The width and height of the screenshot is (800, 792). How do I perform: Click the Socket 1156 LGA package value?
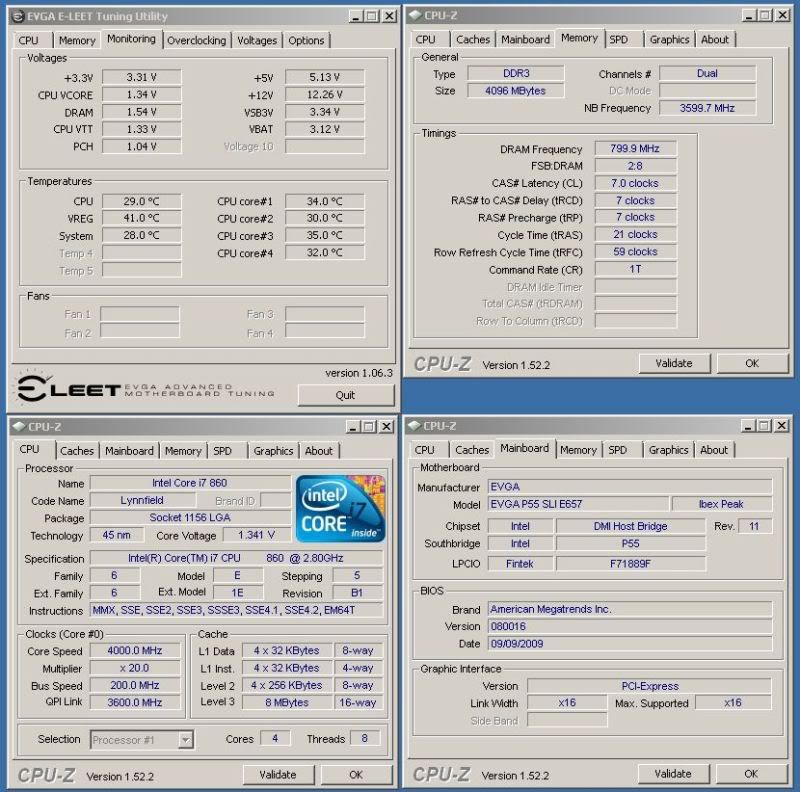pyautogui.click(x=190, y=517)
